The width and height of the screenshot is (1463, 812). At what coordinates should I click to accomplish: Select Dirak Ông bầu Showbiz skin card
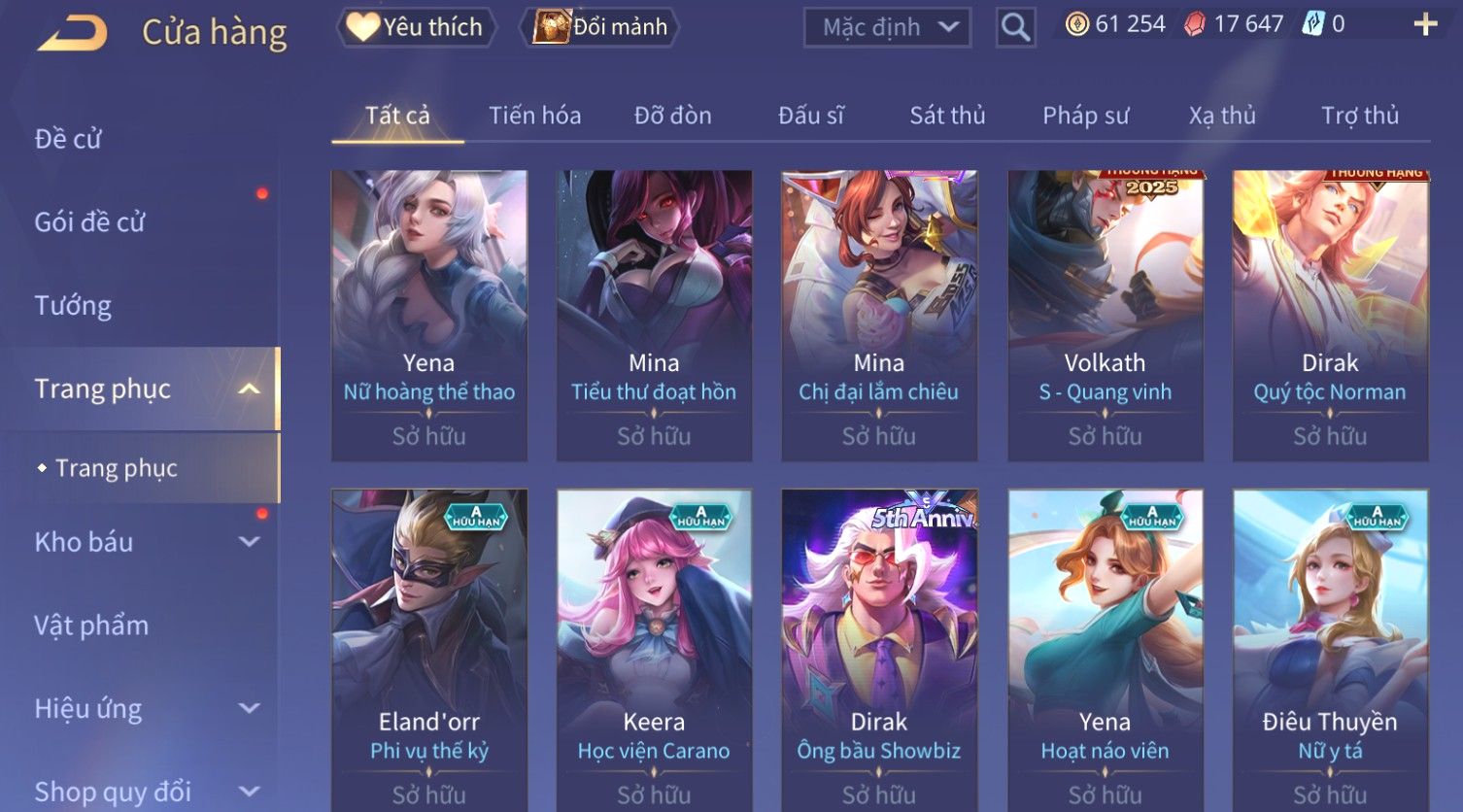click(879, 651)
